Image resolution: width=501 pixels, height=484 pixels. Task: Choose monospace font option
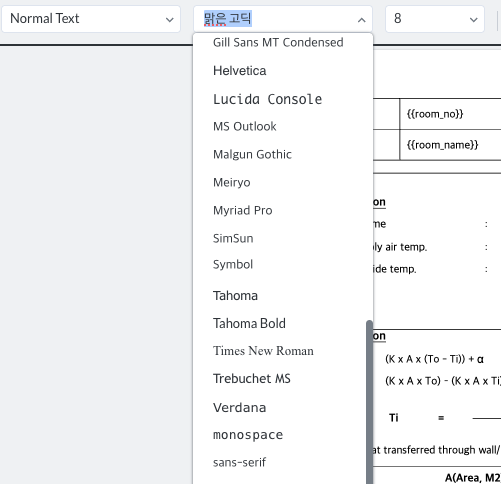(x=248, y=435)
